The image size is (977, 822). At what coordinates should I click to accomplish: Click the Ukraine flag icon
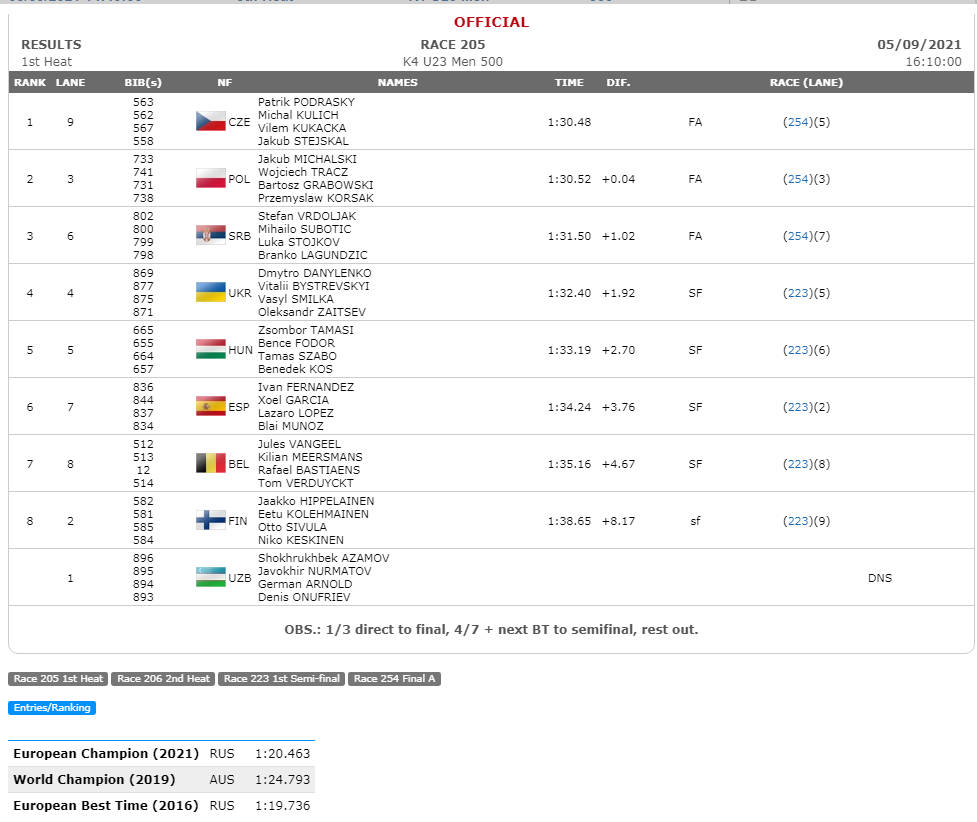tap(211, 293)
